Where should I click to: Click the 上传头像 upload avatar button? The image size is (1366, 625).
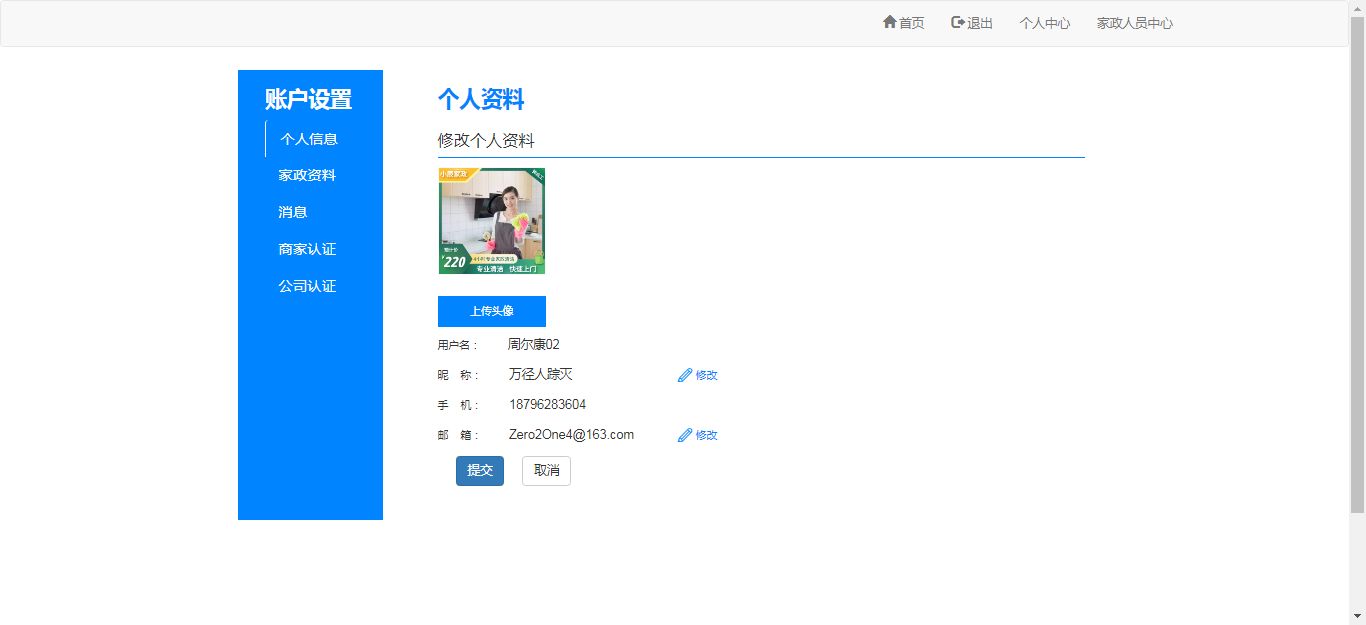coord(492,311)
